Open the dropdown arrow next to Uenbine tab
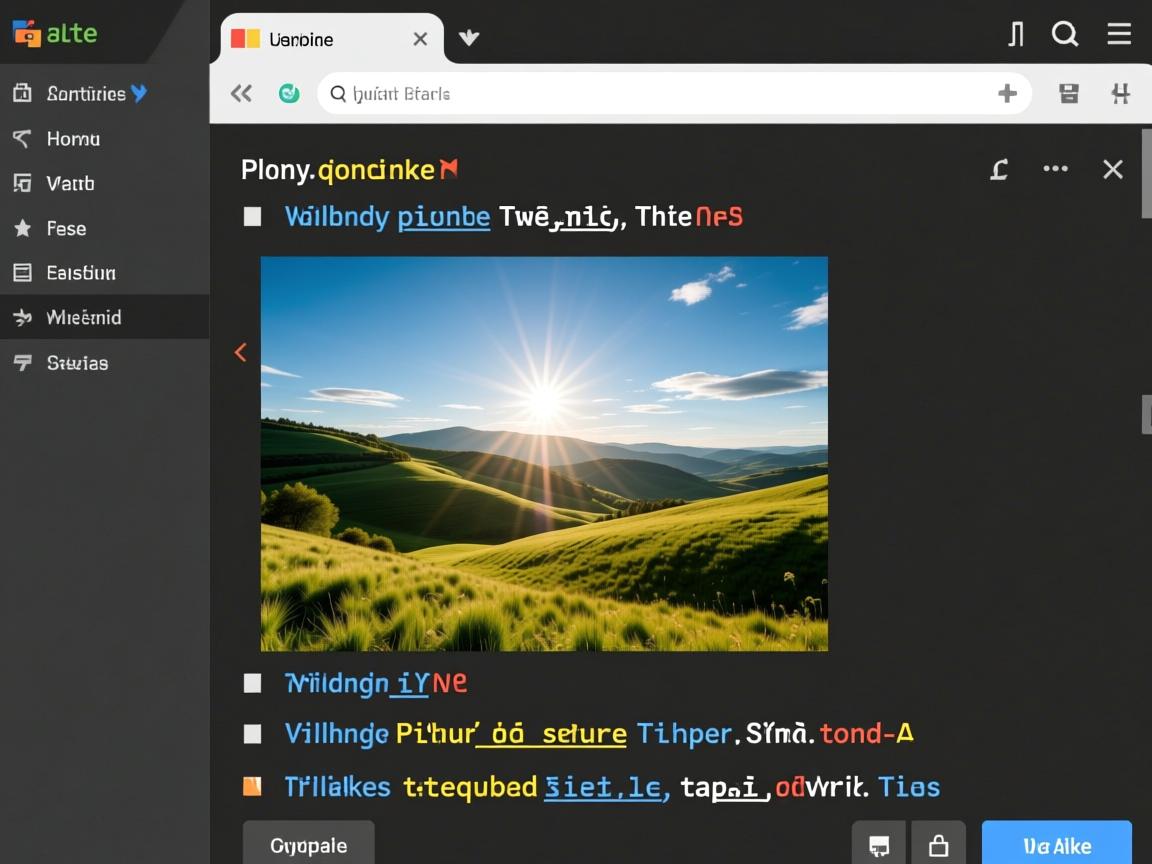The image size is (1152, 864). (468, 39)
